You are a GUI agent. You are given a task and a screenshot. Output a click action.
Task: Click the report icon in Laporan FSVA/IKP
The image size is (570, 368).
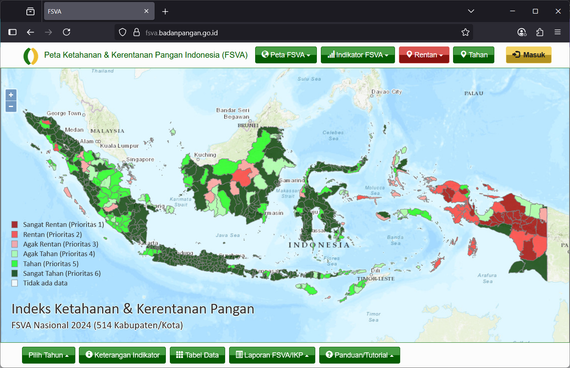239,355
